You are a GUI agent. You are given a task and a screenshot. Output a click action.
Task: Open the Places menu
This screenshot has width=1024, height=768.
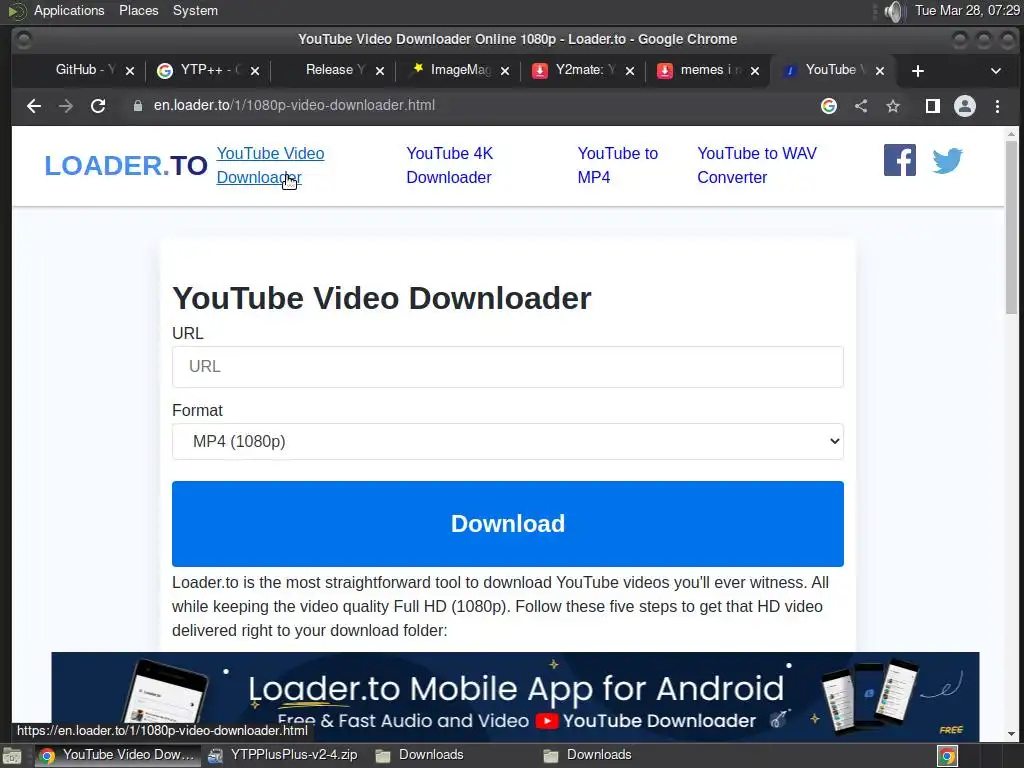point(138,10)
